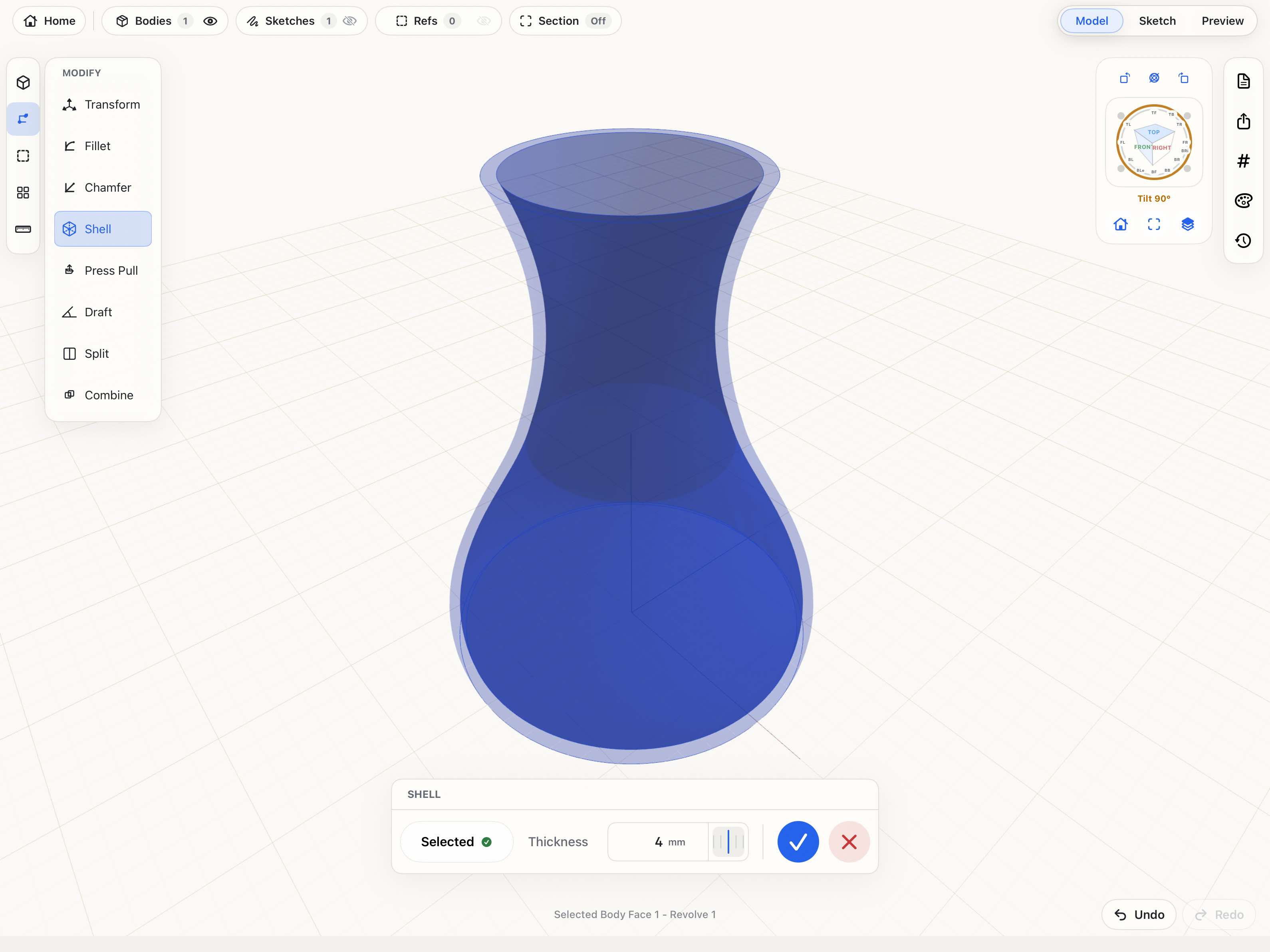The image size is (1270, 952).
Task: Click BR label on view ring
Action: (1177, 160)
